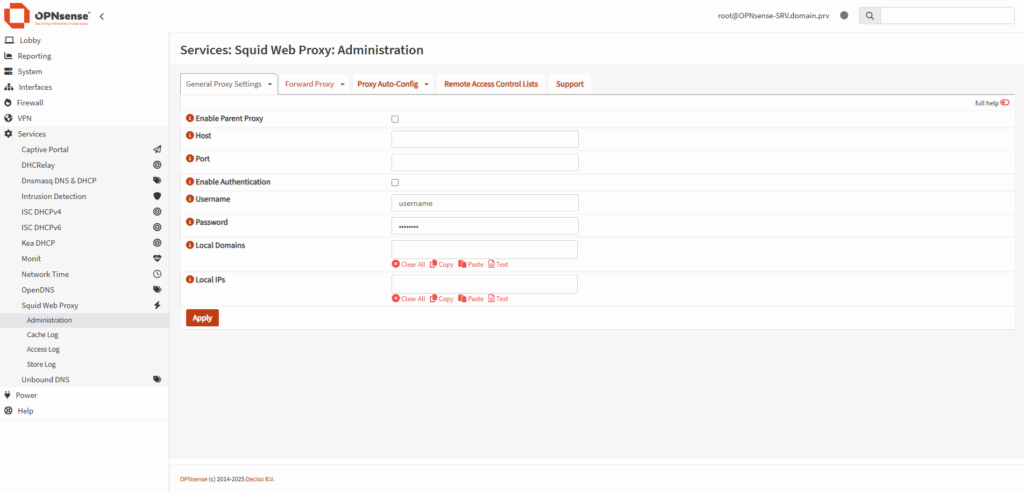The width and height of the screenshot is (1024, 492).
Task: Switch to the Support tab
Action: pyautogui.click(x=569, y=84)
